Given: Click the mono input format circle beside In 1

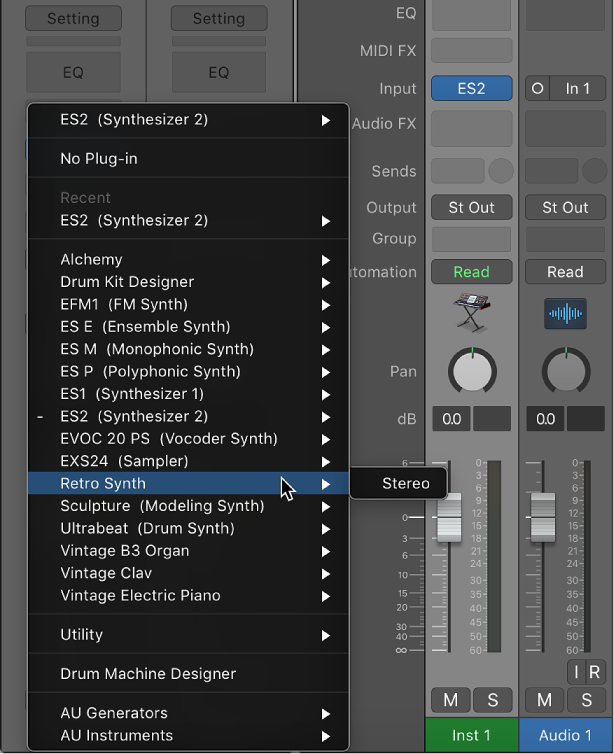Looking at the screenshot, I should 538,89.
